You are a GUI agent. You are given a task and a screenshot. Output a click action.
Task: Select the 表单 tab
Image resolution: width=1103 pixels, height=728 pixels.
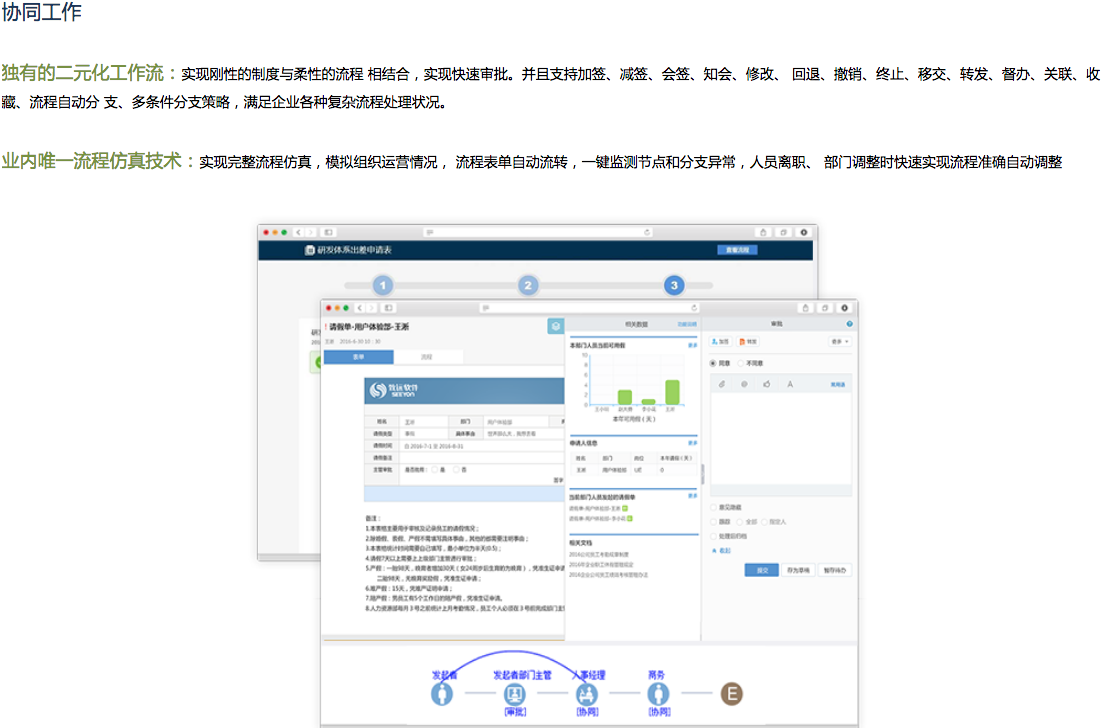(x=358, y=357)
